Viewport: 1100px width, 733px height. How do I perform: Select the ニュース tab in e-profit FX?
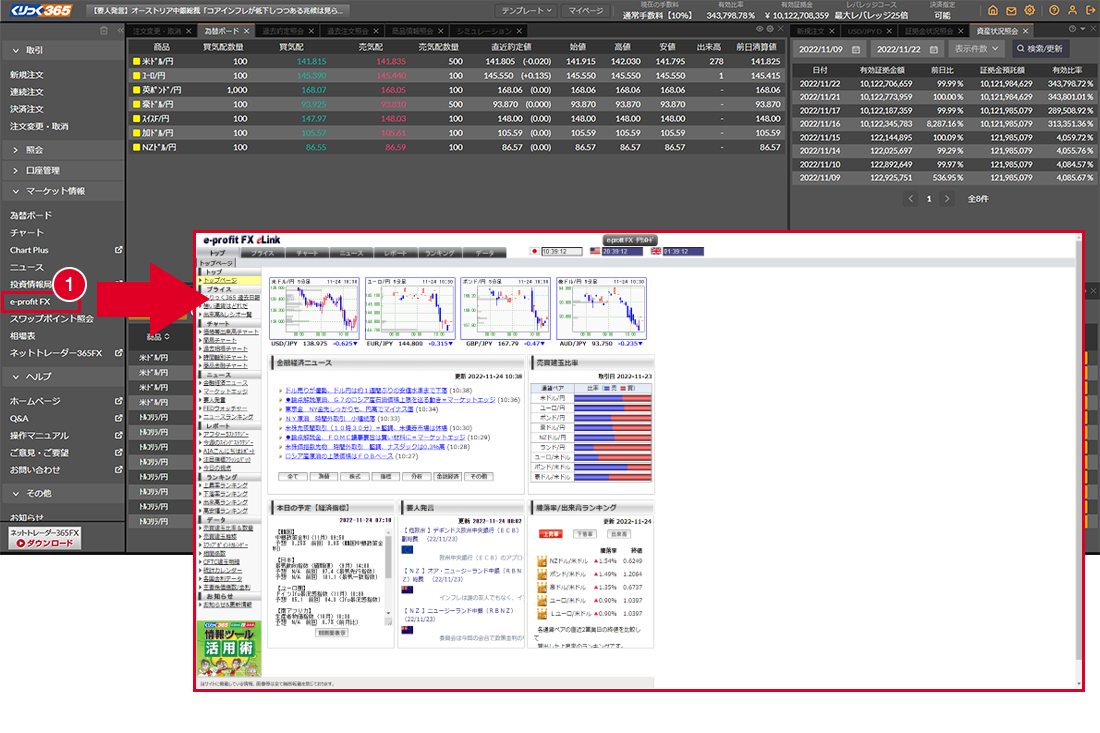(x=351, y=253)
